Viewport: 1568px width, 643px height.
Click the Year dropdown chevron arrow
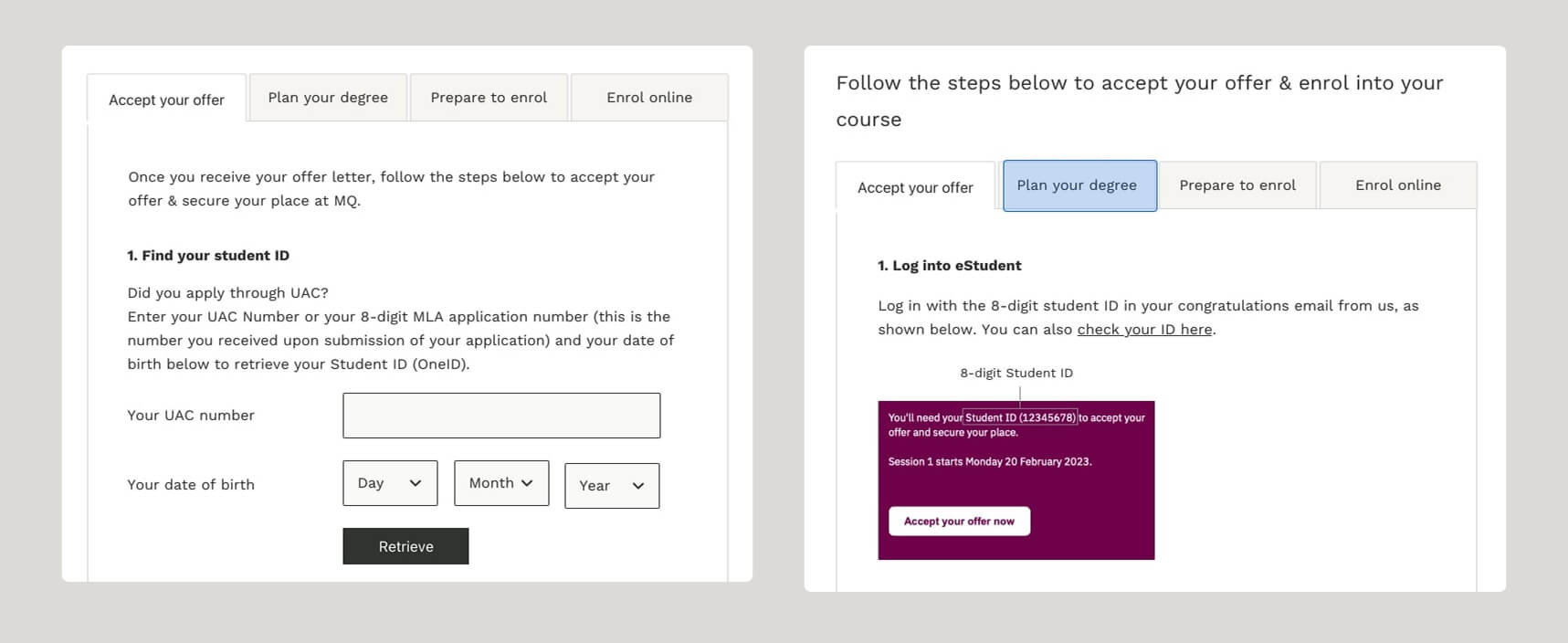(x=638, y=486)
